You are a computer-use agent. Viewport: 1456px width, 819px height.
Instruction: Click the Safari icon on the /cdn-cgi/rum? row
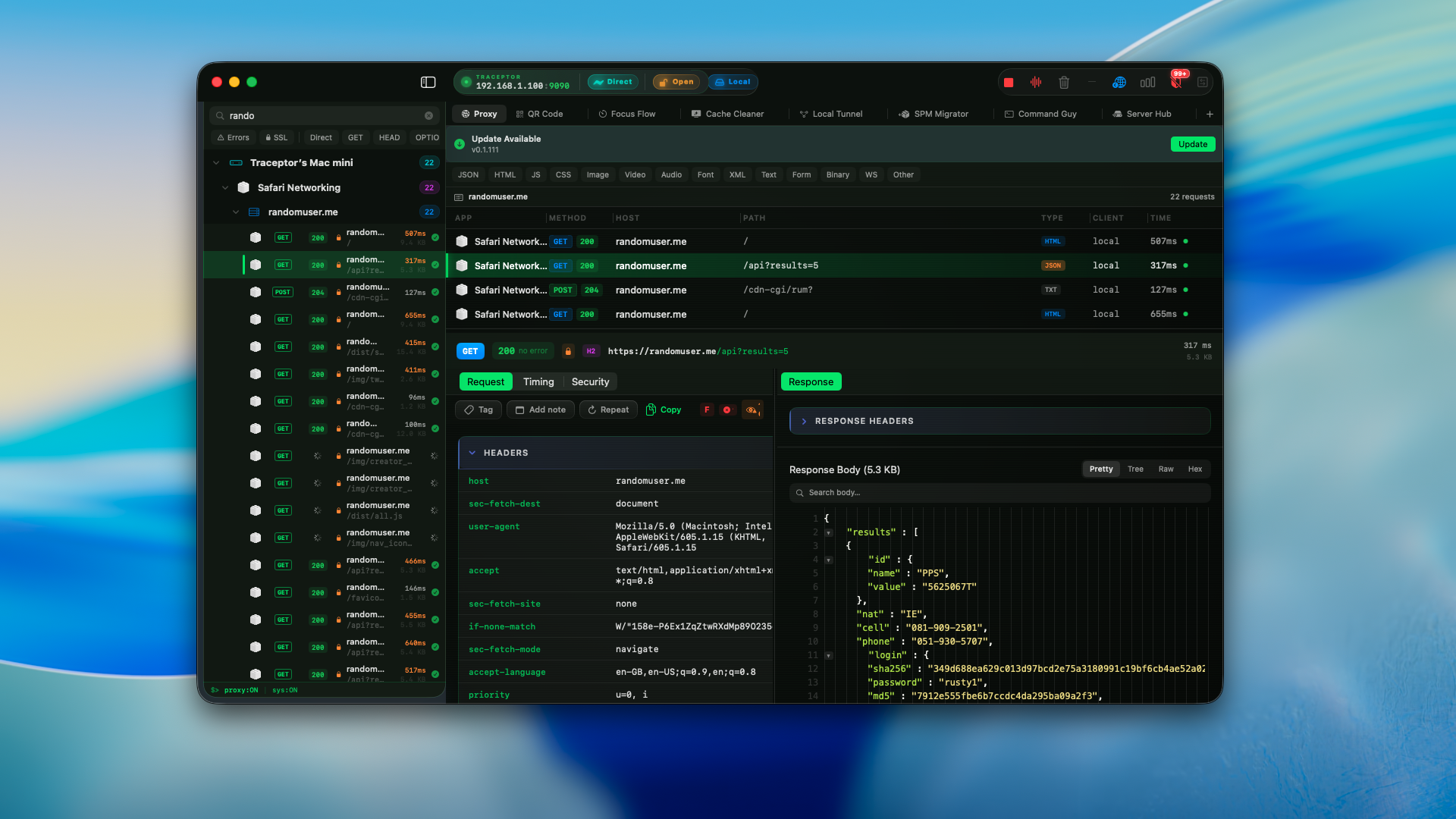462,290
